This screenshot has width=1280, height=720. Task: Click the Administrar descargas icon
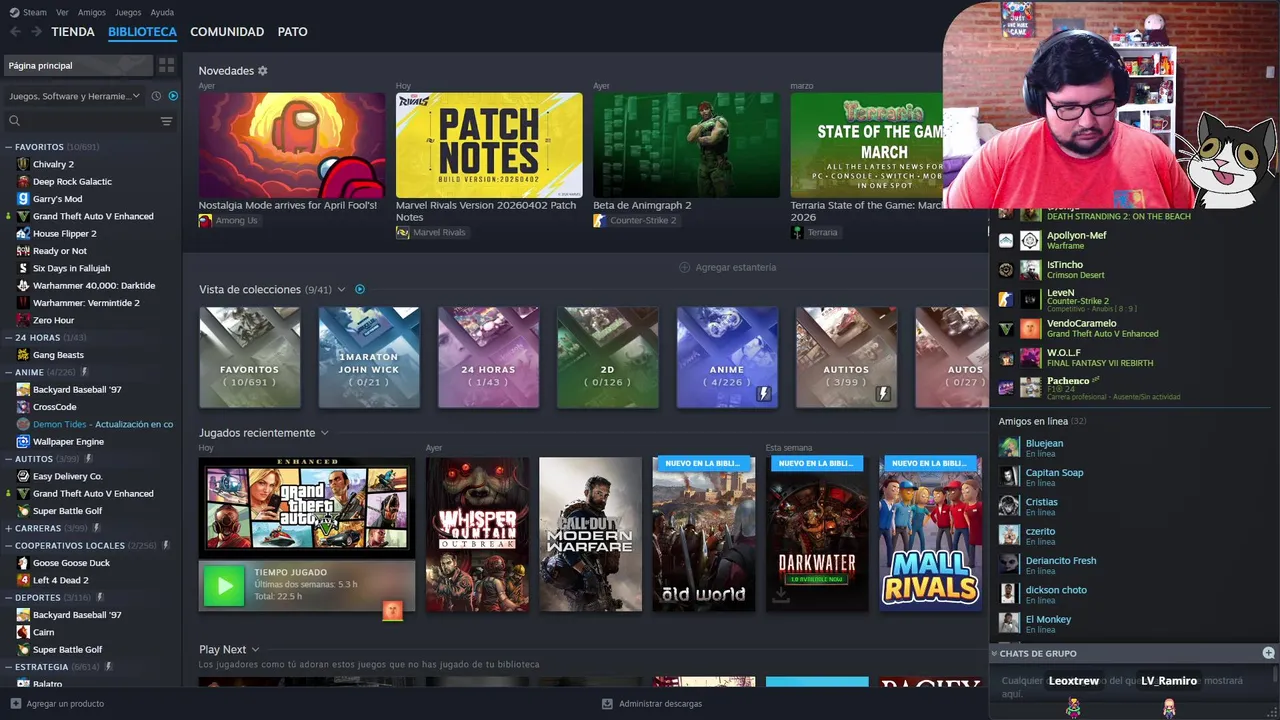tap(607, 704)
